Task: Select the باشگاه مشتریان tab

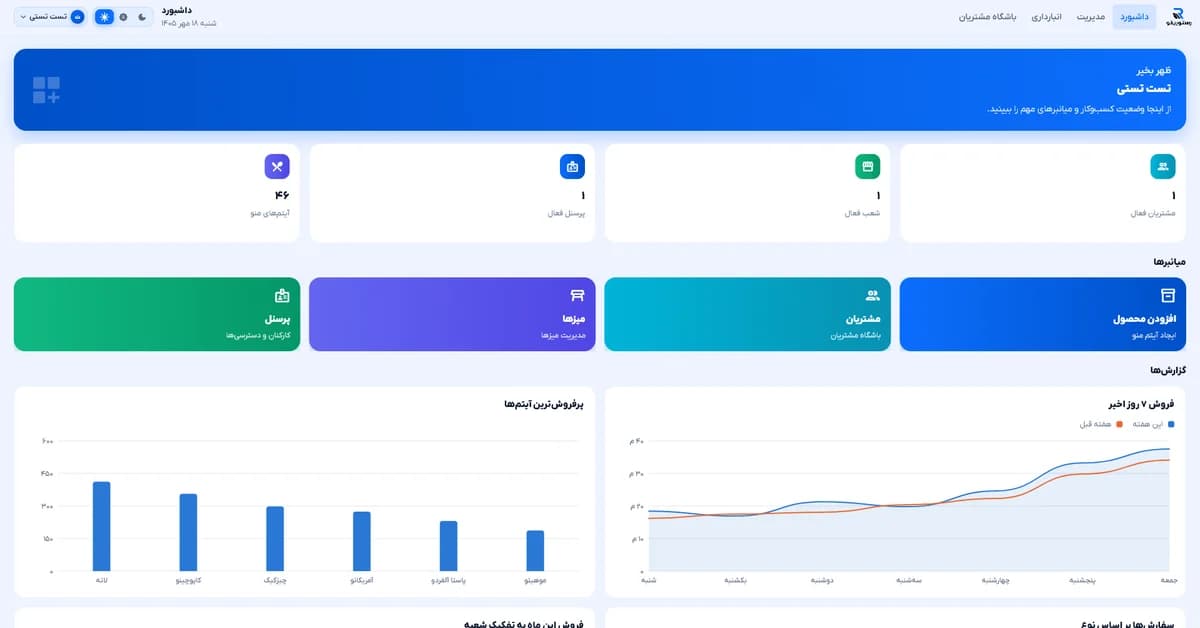Action: coord(988,17)
